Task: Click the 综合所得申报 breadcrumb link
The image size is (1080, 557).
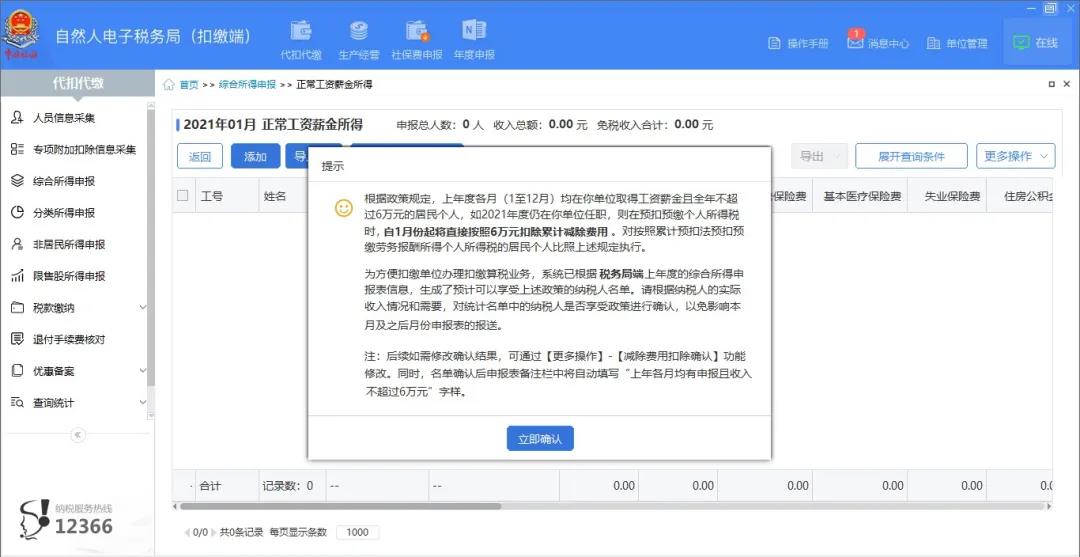Action: pos(247,85)
